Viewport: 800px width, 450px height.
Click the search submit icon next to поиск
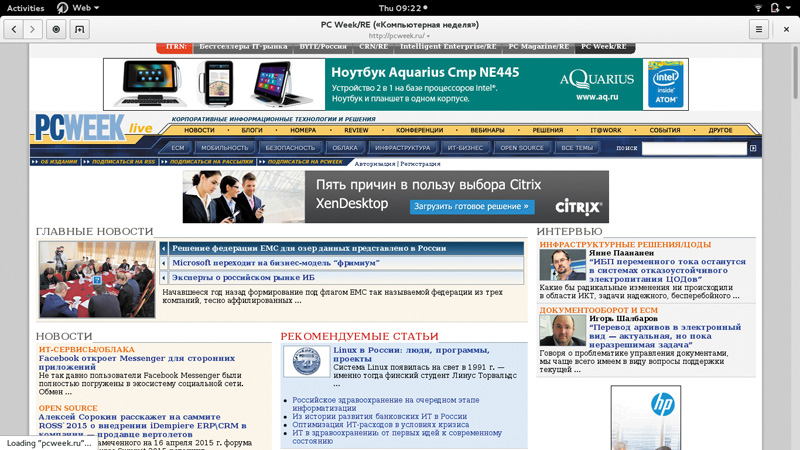[753, 148]
